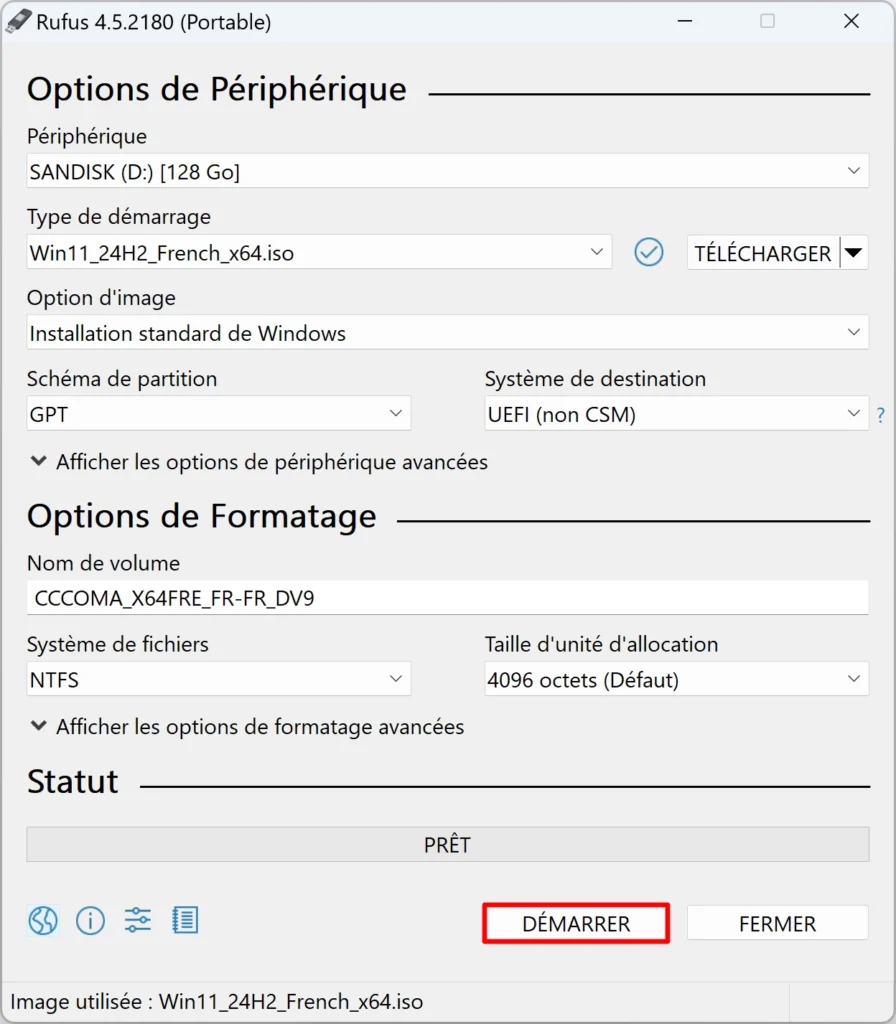Screen dimensions: 896x1024
Task: Open the application settings sliders icon
Action: 138,920
